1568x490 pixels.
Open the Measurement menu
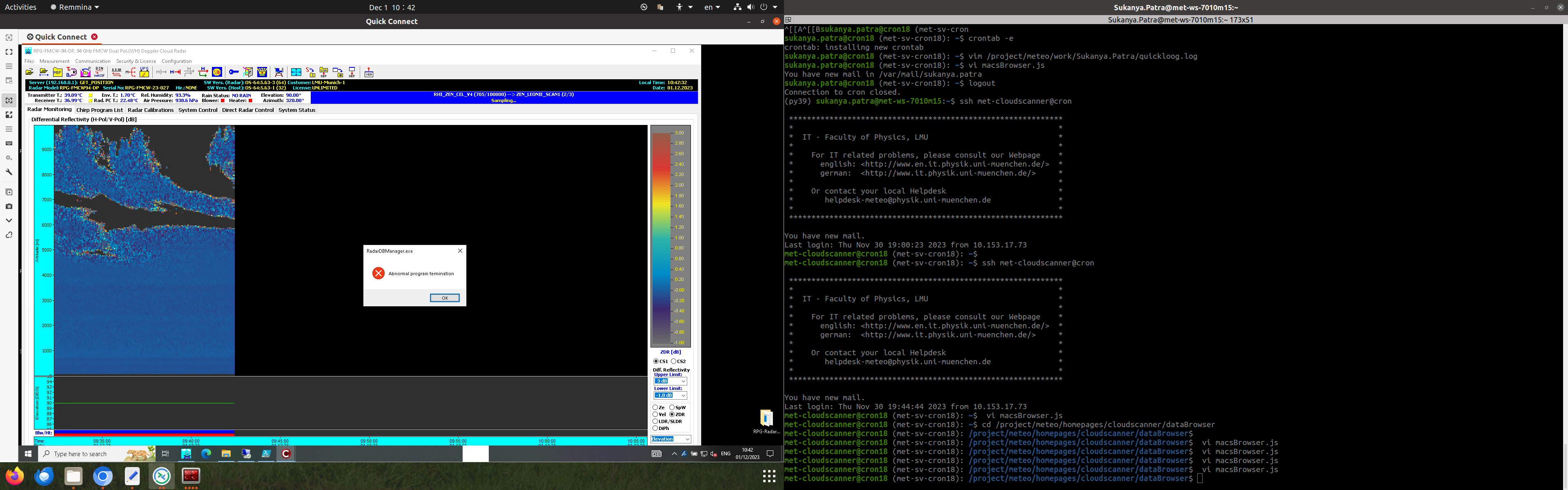pyautogui.click(x=54, y=61)
